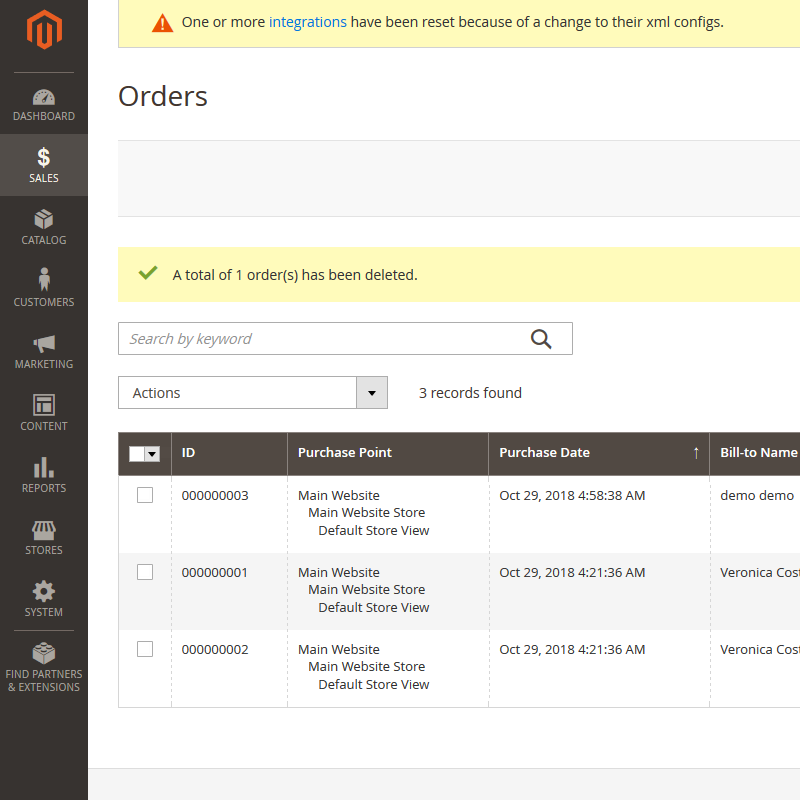Open Reports bar chart icon
This screenshot has width=800, height=800.
[43, 467]
